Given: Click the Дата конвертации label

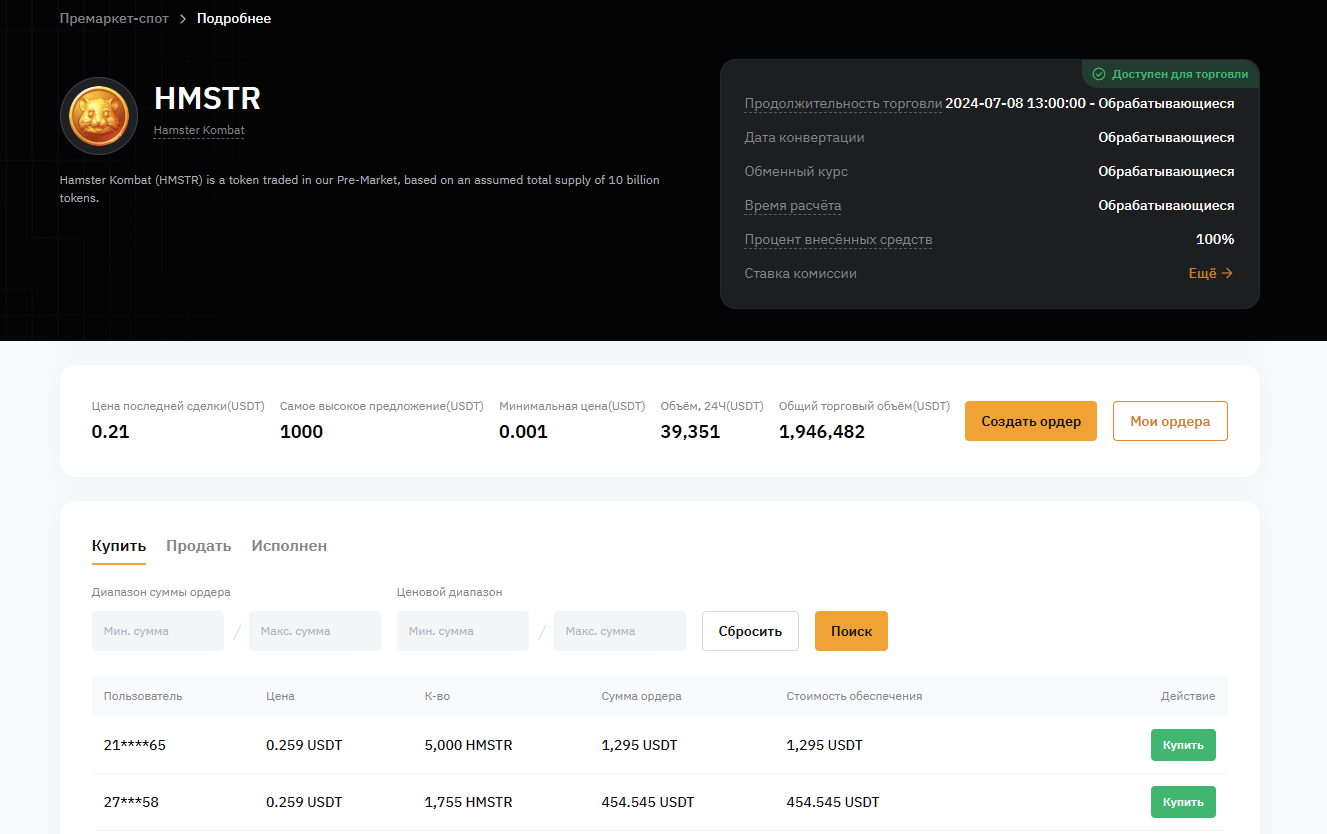Looking at the screenshot, I should (x=804, y=138).
